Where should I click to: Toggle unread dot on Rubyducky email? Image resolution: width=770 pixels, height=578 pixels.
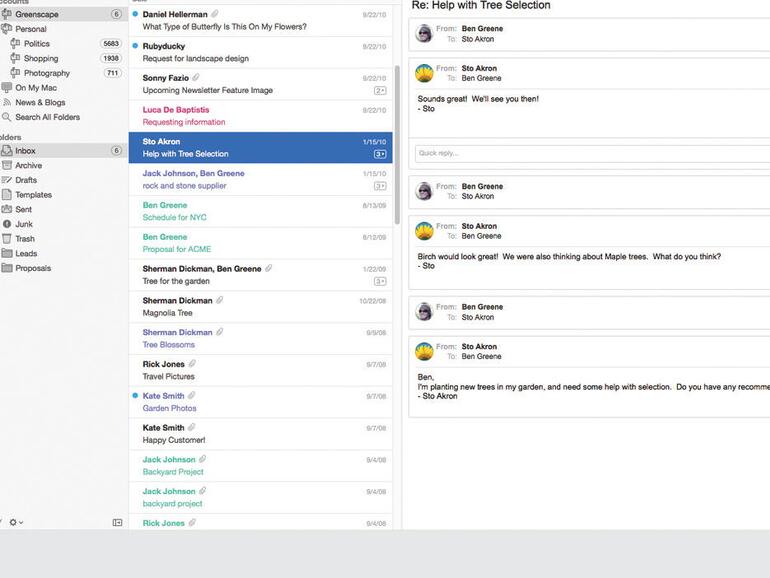point(135,46)
